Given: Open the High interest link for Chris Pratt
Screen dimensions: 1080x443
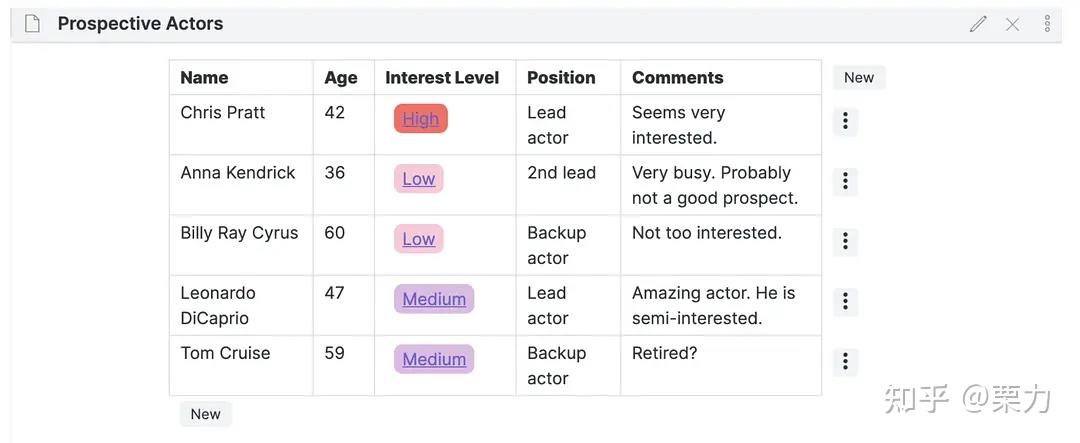Looking at the screenshot, I should point(421,119).
